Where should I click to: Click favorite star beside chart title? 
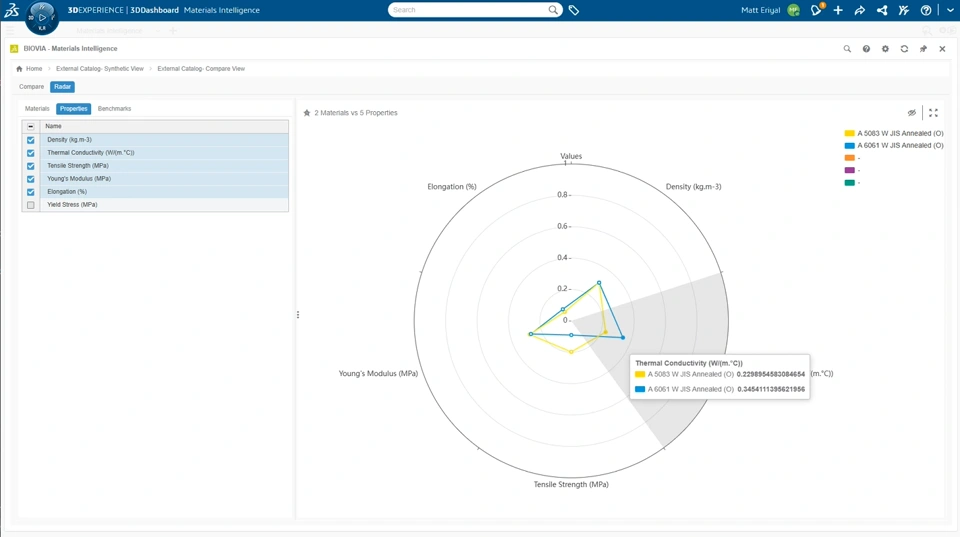[x=307, y=113]
